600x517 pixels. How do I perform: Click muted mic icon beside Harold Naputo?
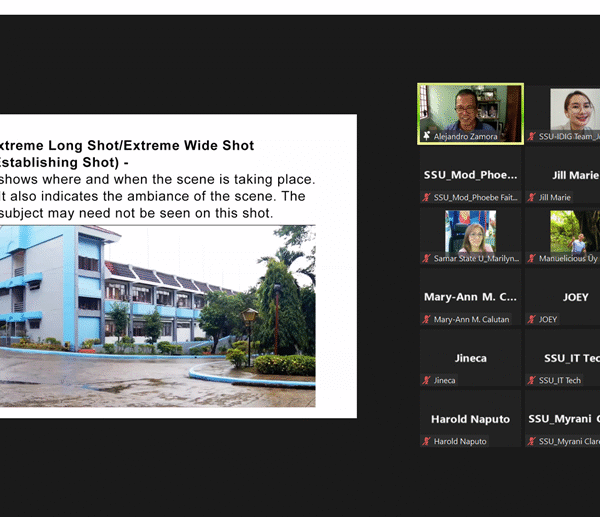tap(426, 441)
